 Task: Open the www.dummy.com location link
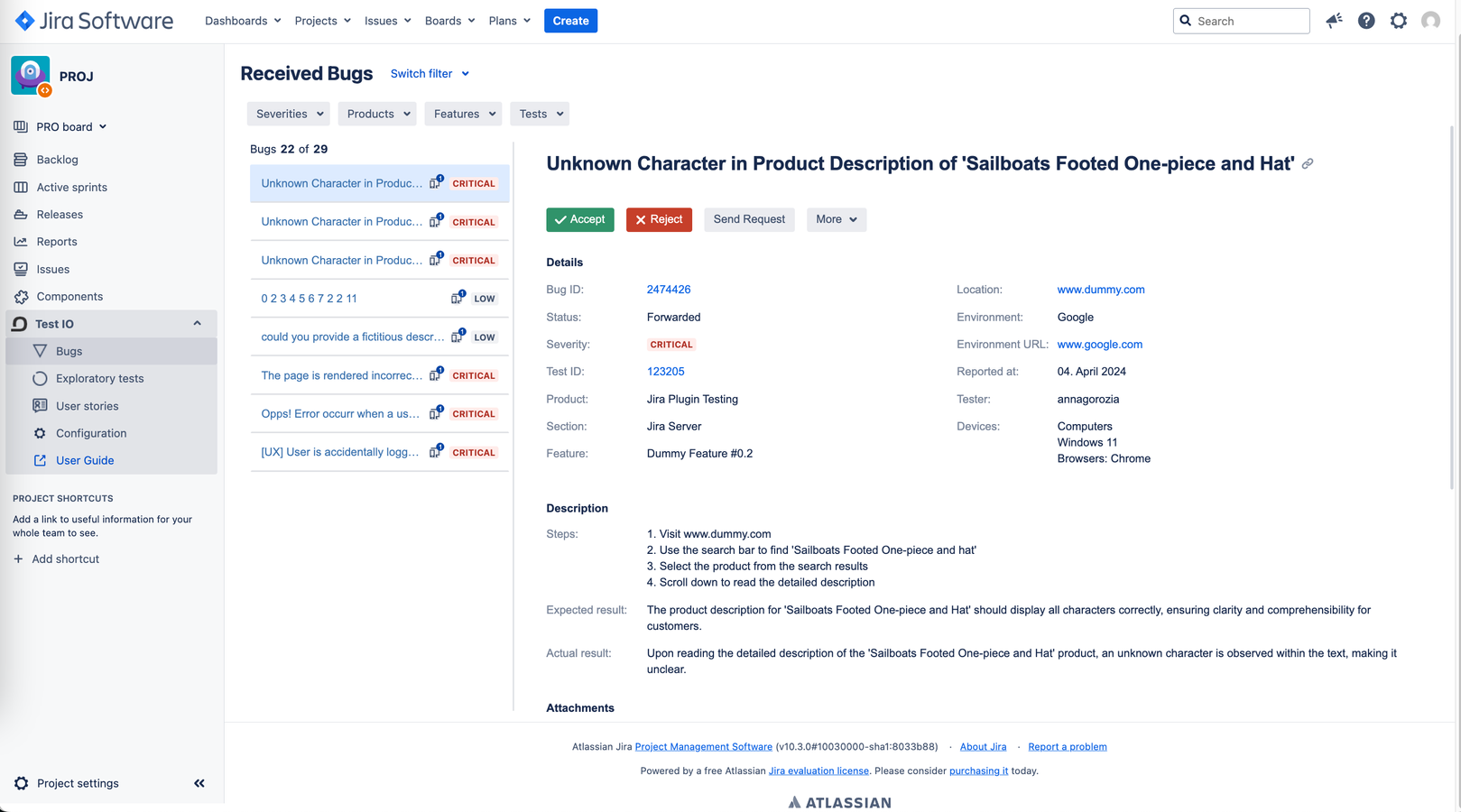click(x=1101, y=290)
